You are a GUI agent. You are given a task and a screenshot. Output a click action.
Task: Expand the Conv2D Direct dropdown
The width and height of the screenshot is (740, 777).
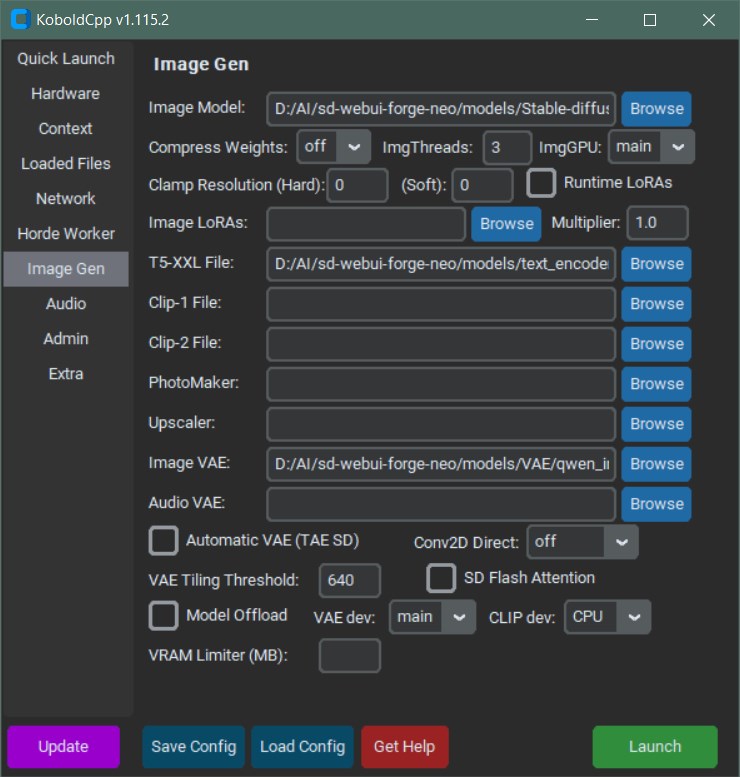pyautogui.click(x=582, y=542)
